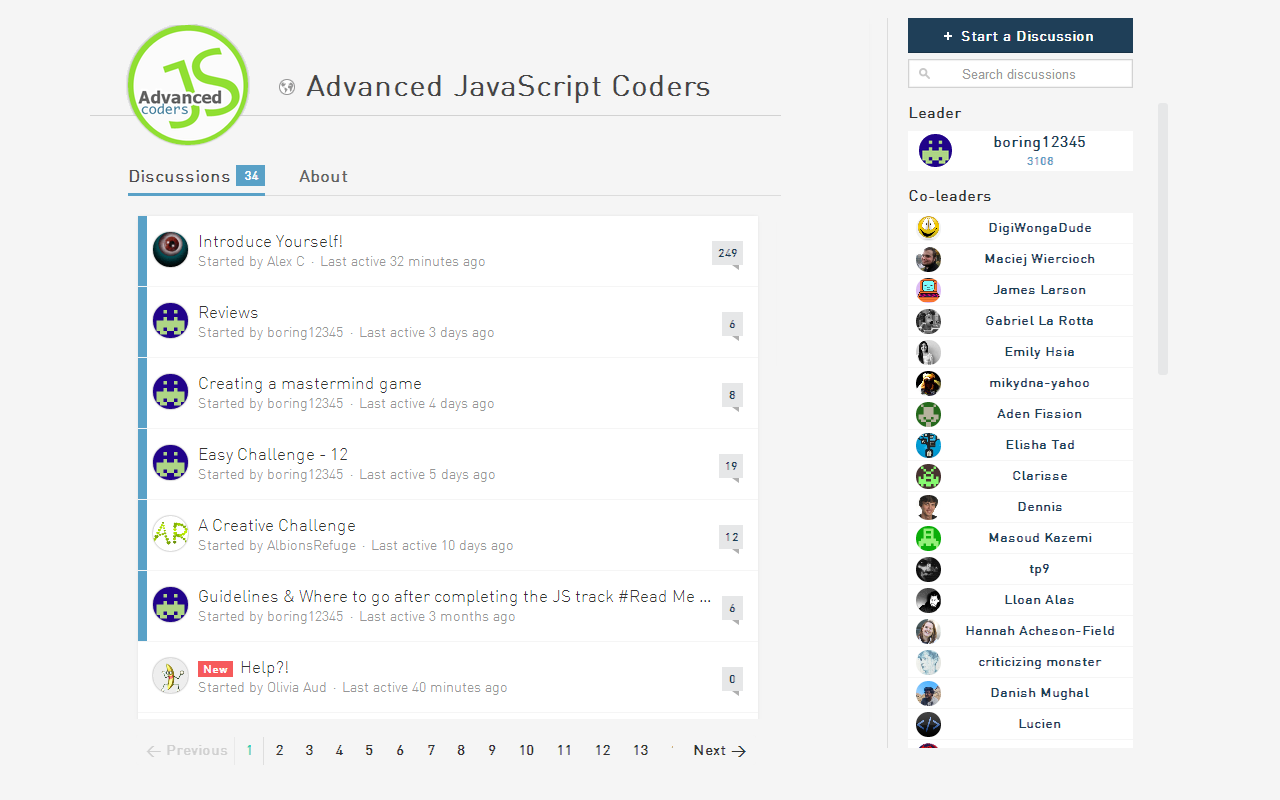Click mikydne-yahoo's avatar
This screenshot has height=800, width=1280.
[928, 383]
